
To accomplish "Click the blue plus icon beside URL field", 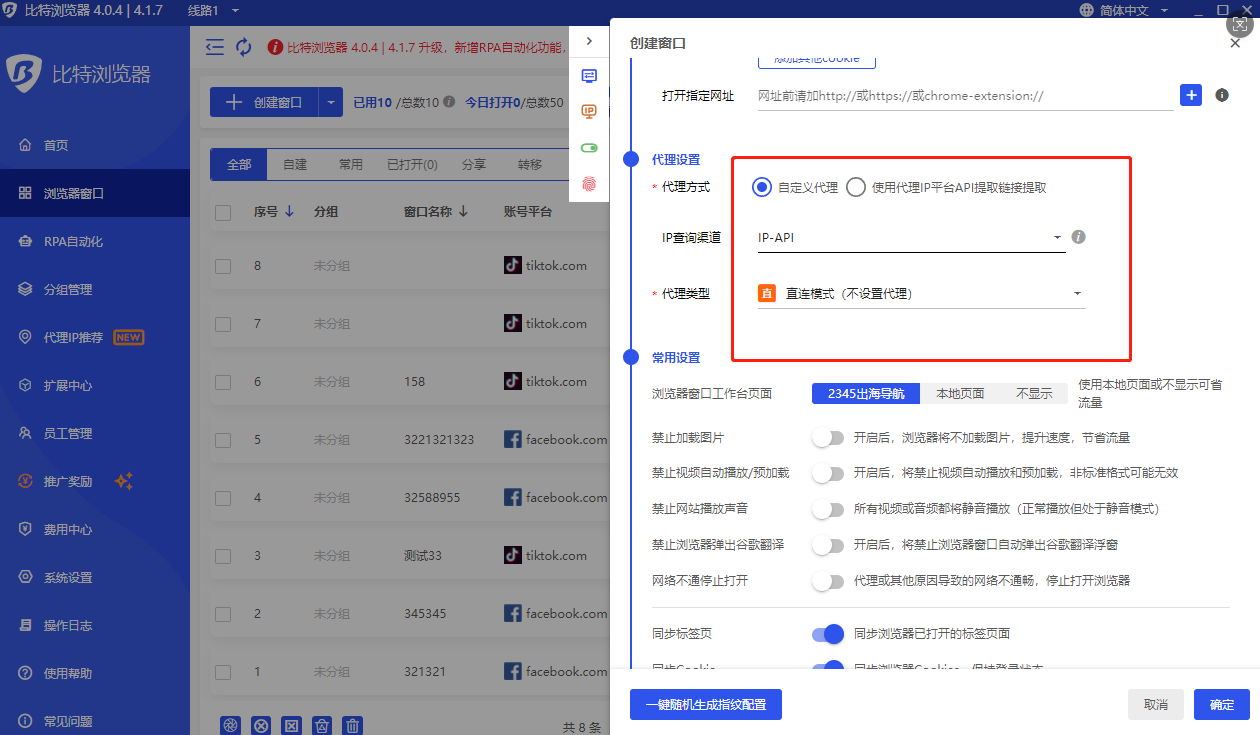I will (x=1191, y=95).
